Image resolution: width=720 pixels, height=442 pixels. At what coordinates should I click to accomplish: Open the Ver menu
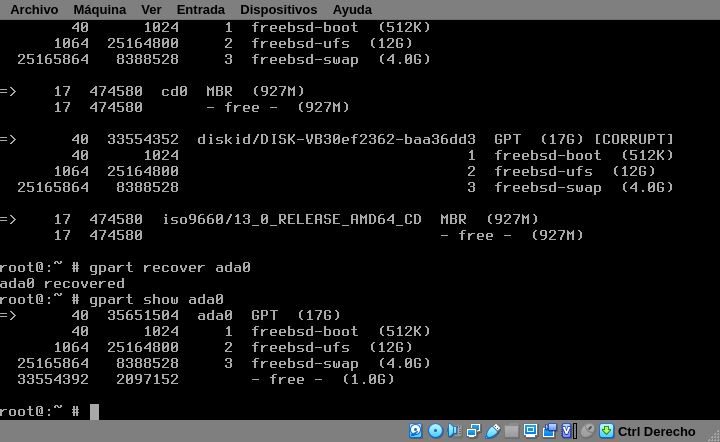pos(151,10)
